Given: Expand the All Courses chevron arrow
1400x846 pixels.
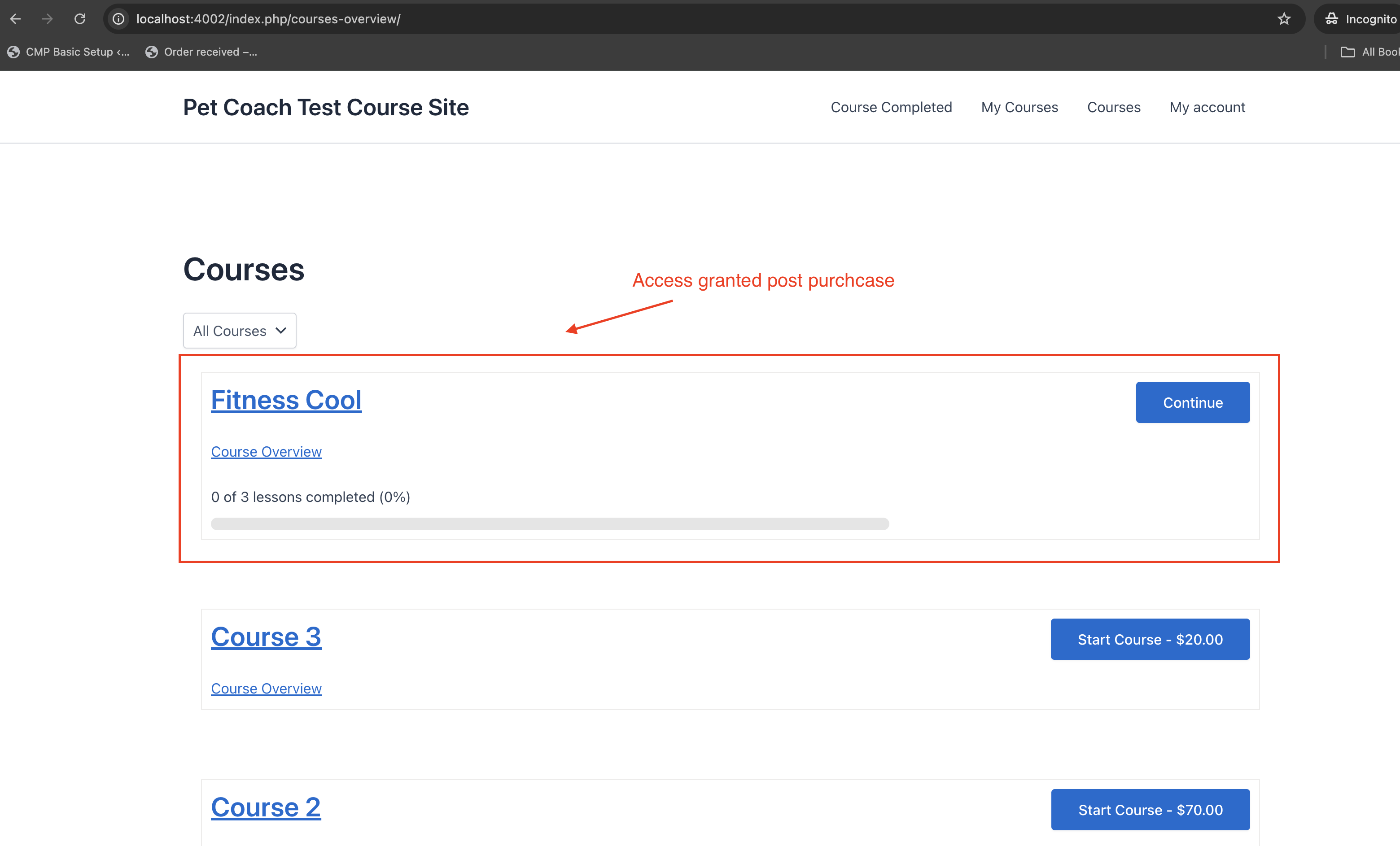Looking at the screenshot, I should pyautogui.click(x=281, y=330).
